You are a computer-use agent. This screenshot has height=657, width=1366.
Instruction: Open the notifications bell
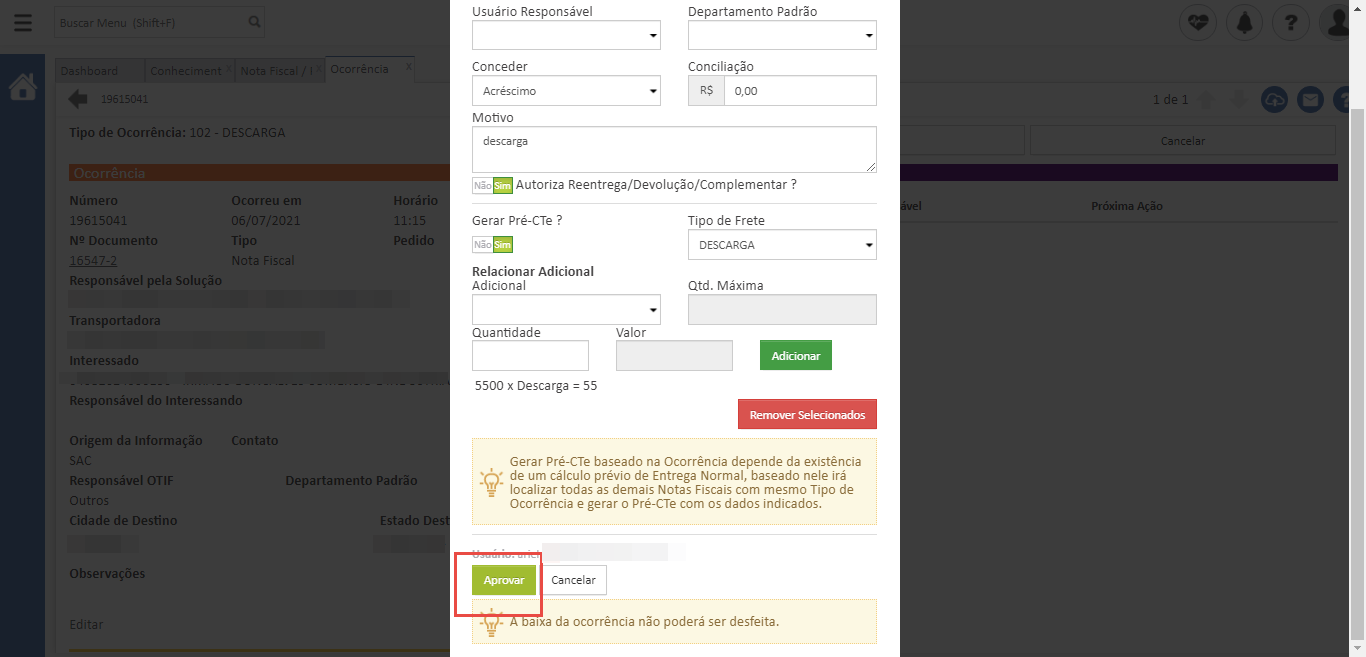[x=1244, y=22]
